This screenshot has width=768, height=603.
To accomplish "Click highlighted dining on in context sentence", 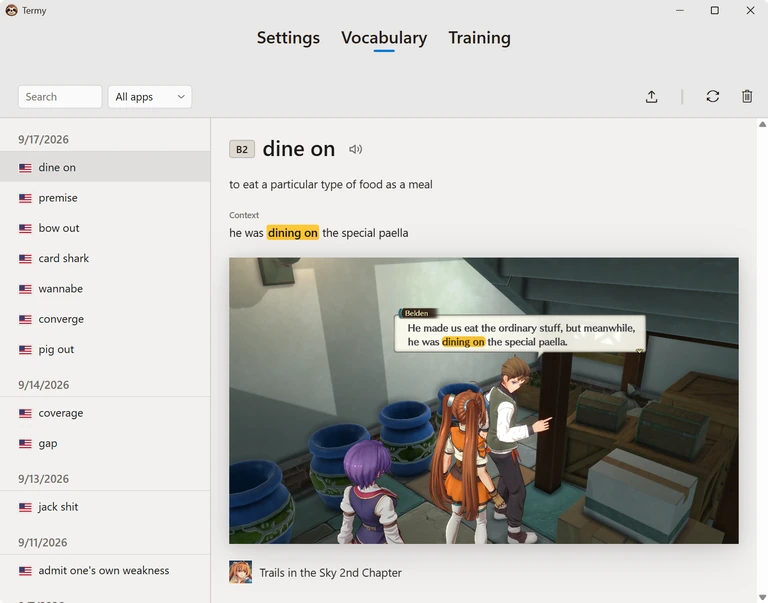I will pyautogui.click(x=292, y=233).
